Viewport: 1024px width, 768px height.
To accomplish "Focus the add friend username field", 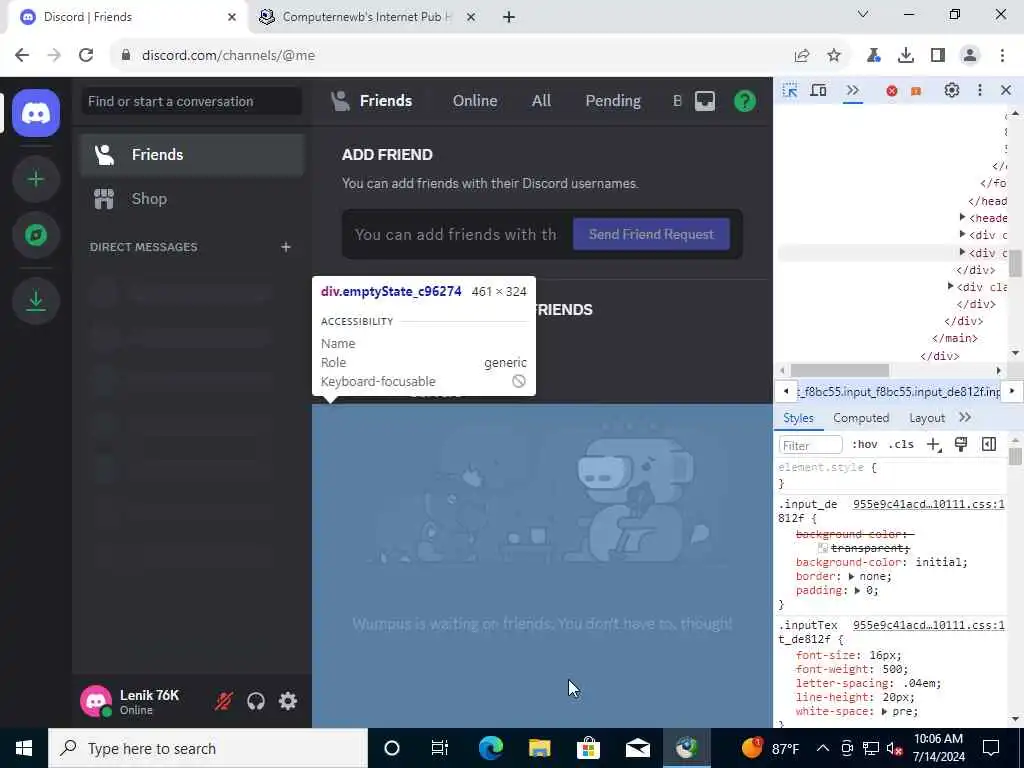I will point(457,234).
